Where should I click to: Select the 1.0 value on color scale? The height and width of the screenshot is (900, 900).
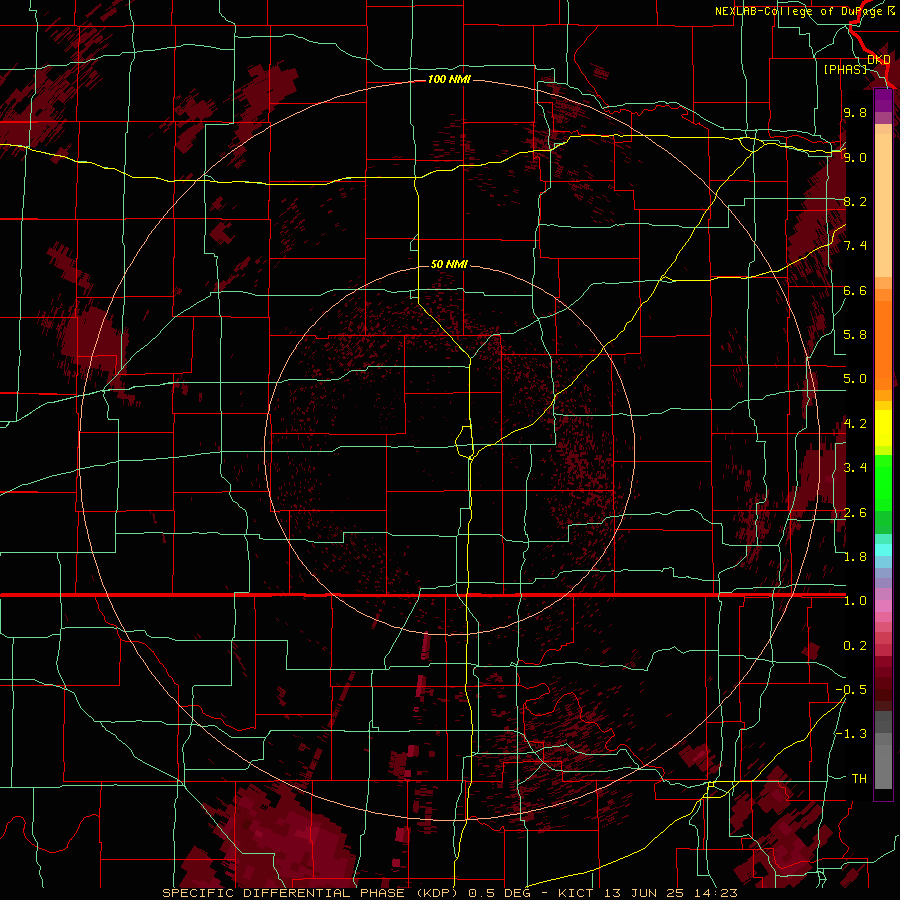point(855,601)
